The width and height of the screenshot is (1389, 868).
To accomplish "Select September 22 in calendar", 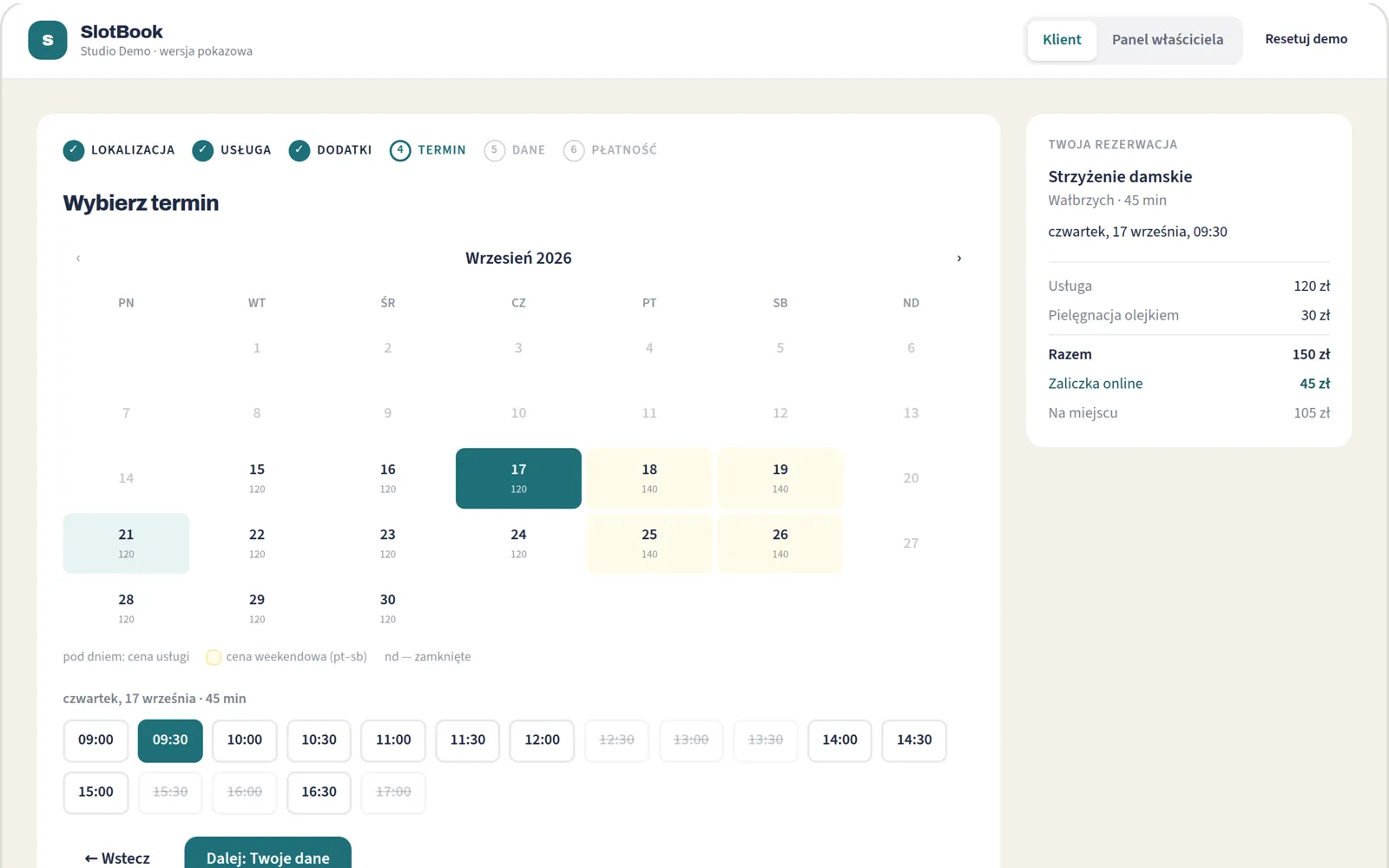I will [257, 543].
